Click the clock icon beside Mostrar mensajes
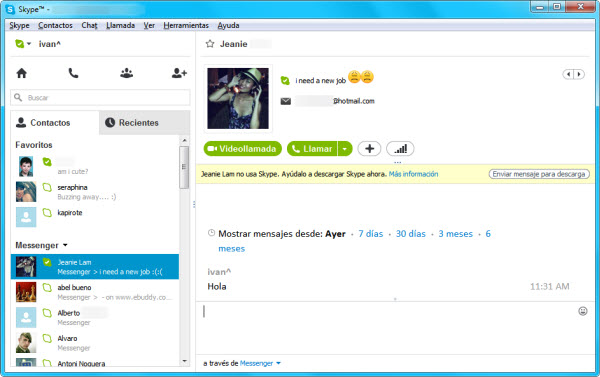600x377 pixels. (211, 232)
